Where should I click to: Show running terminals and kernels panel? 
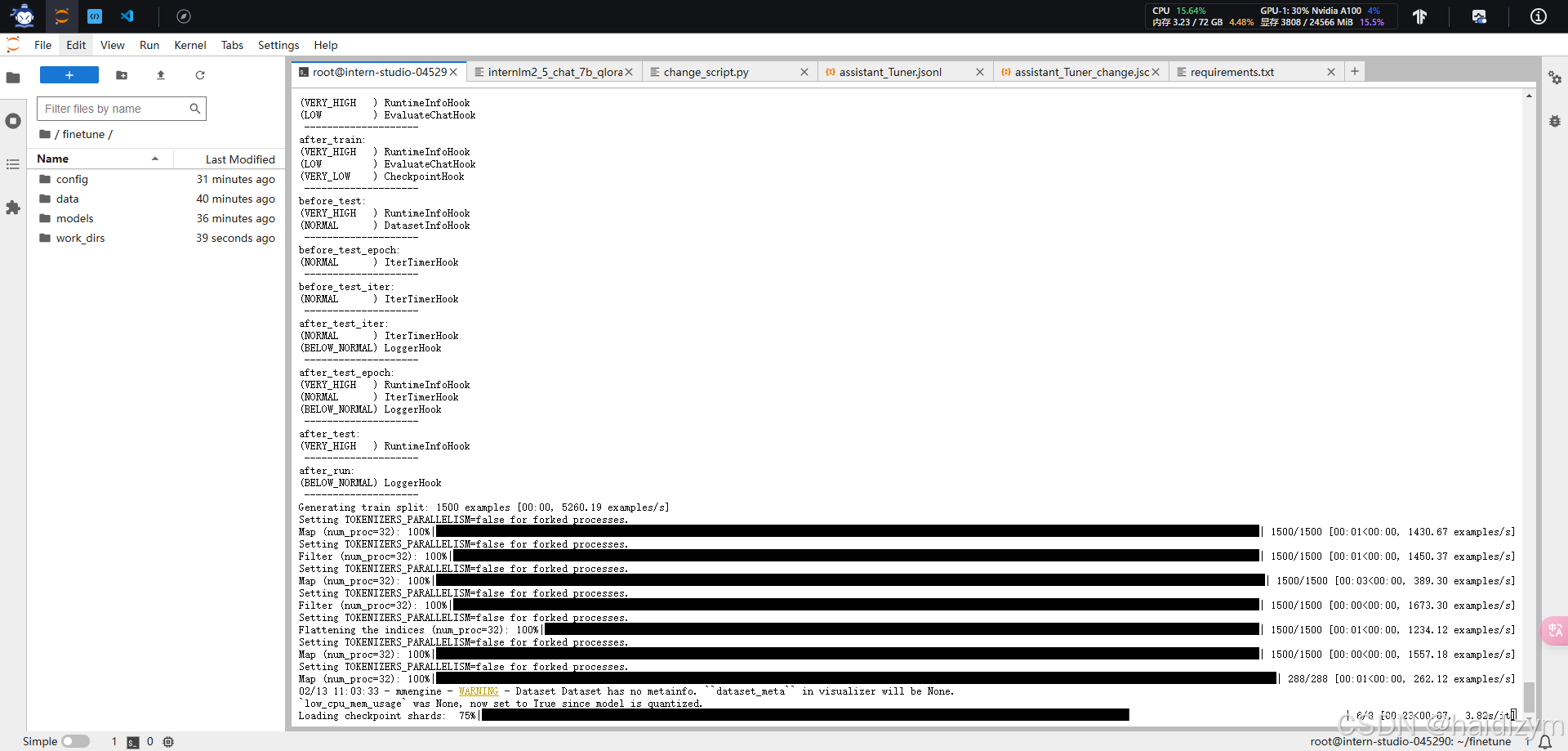[13, 121]
